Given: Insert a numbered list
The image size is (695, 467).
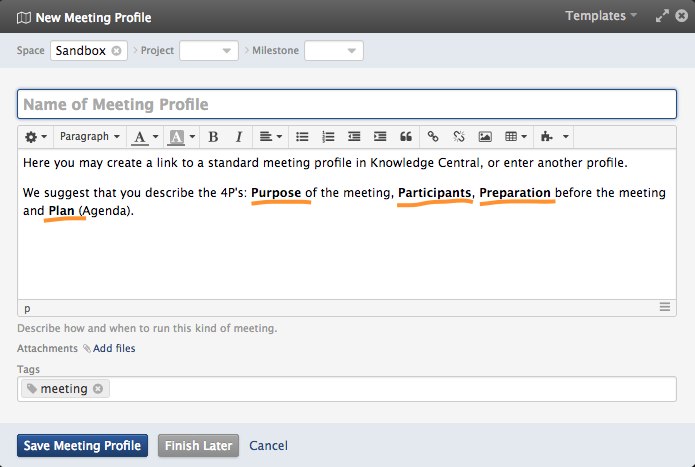Looking at the screenshot, I should click(x=328, y=136).
